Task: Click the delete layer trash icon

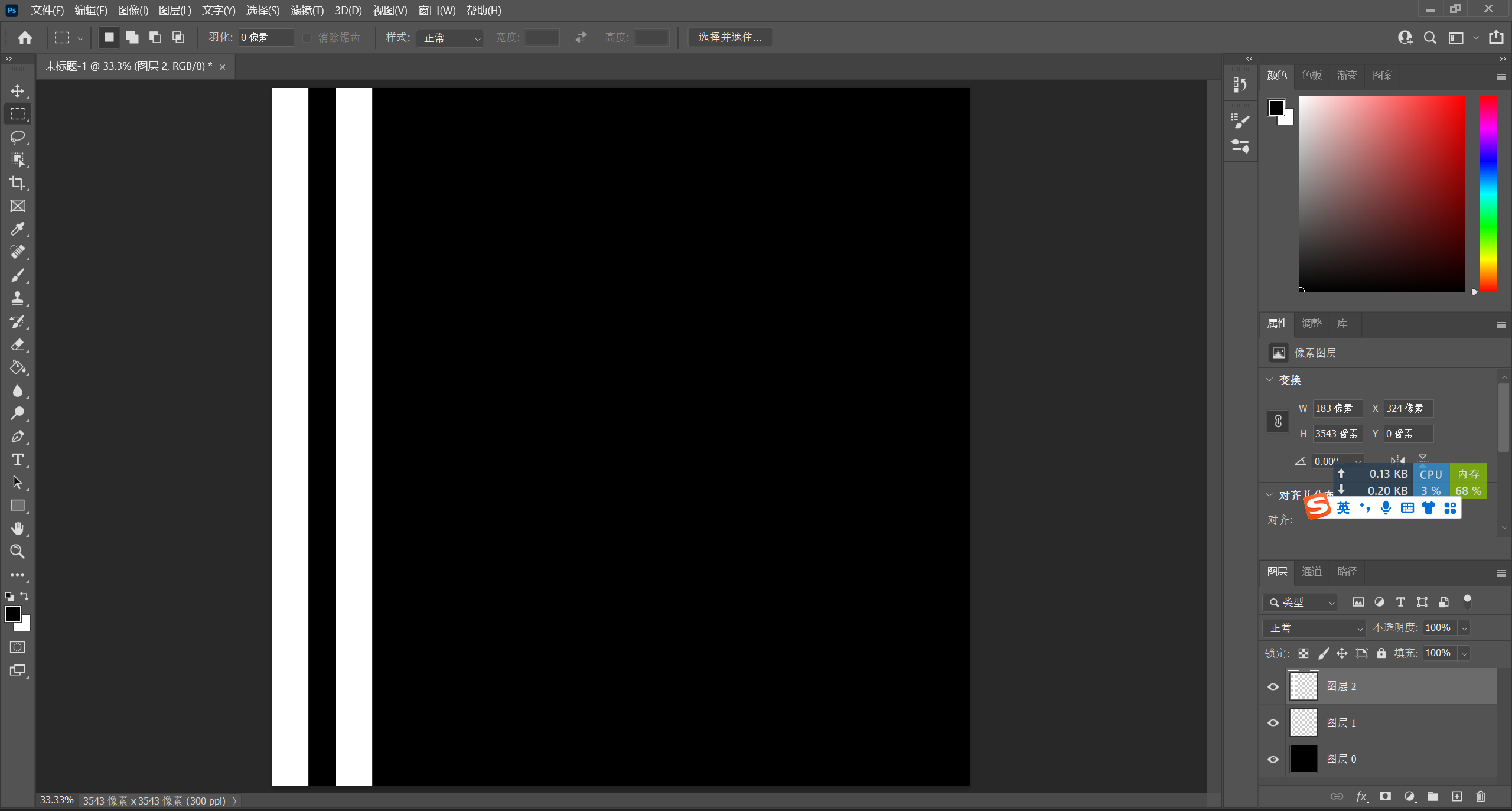Action: click(1480, 796)
